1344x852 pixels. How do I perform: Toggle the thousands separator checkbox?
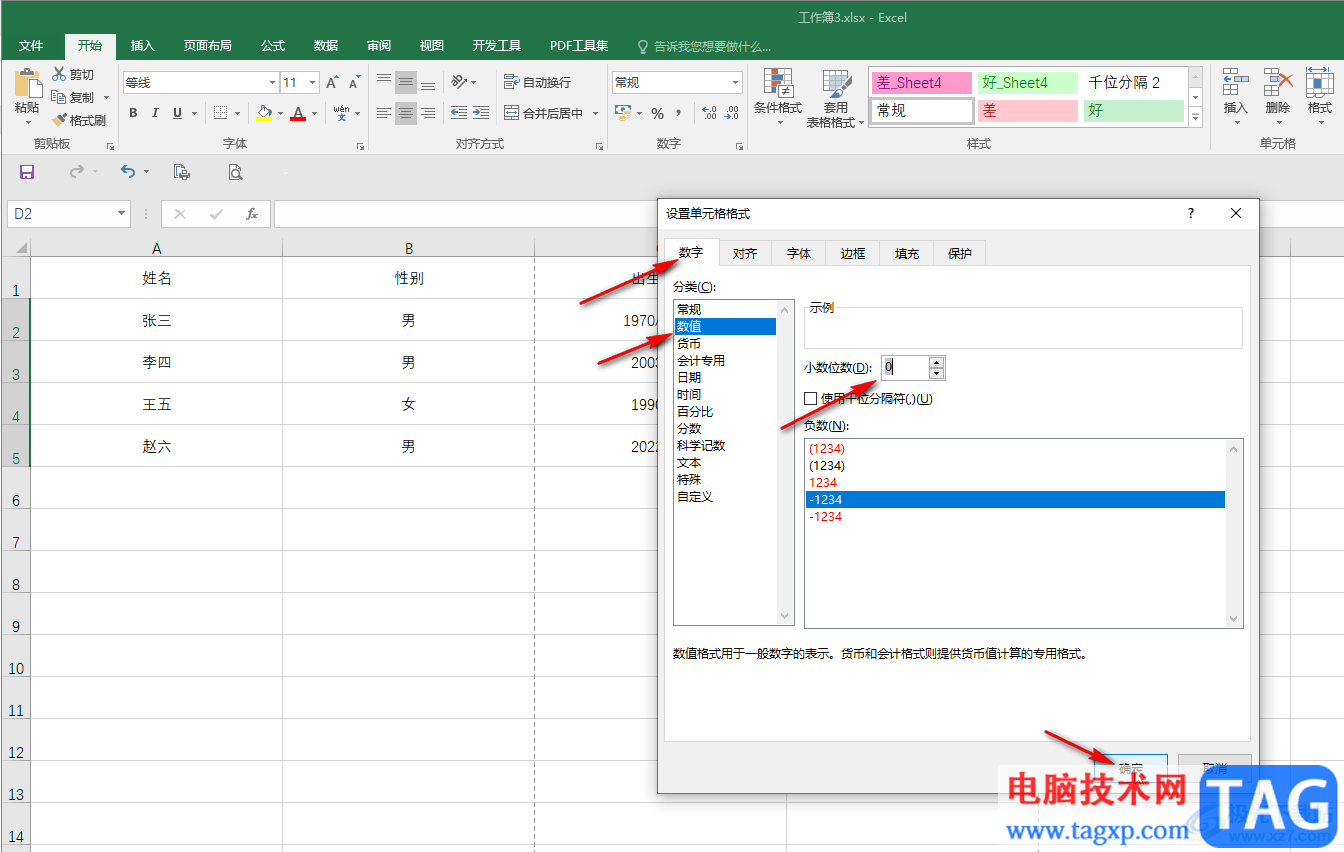[811, 399]
